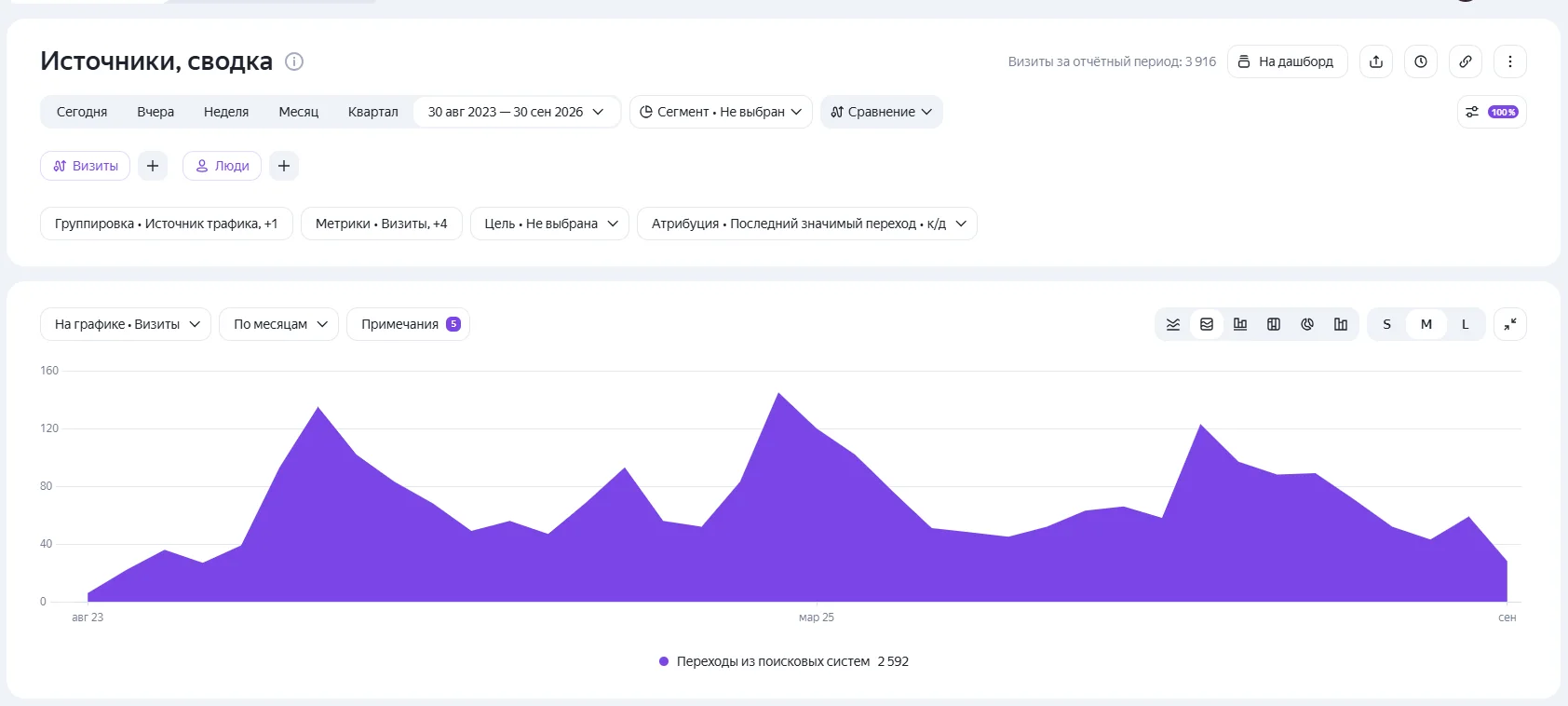Select the boxed stacked columns chart type
Viewport: 1568px width, 706px height.
point(1274,324)
